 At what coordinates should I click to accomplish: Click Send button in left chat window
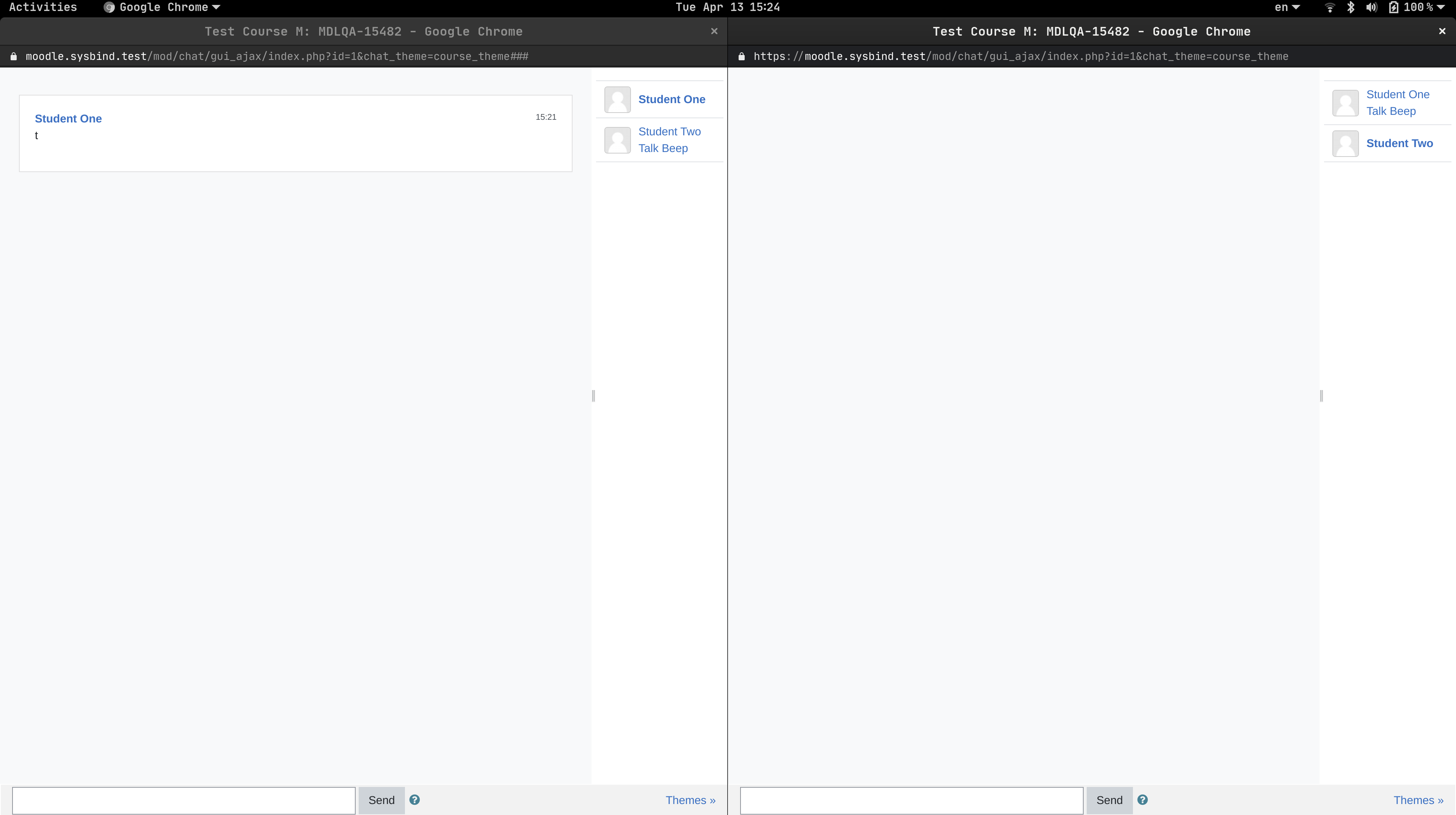pyautogui.click(x=381, y=800)
